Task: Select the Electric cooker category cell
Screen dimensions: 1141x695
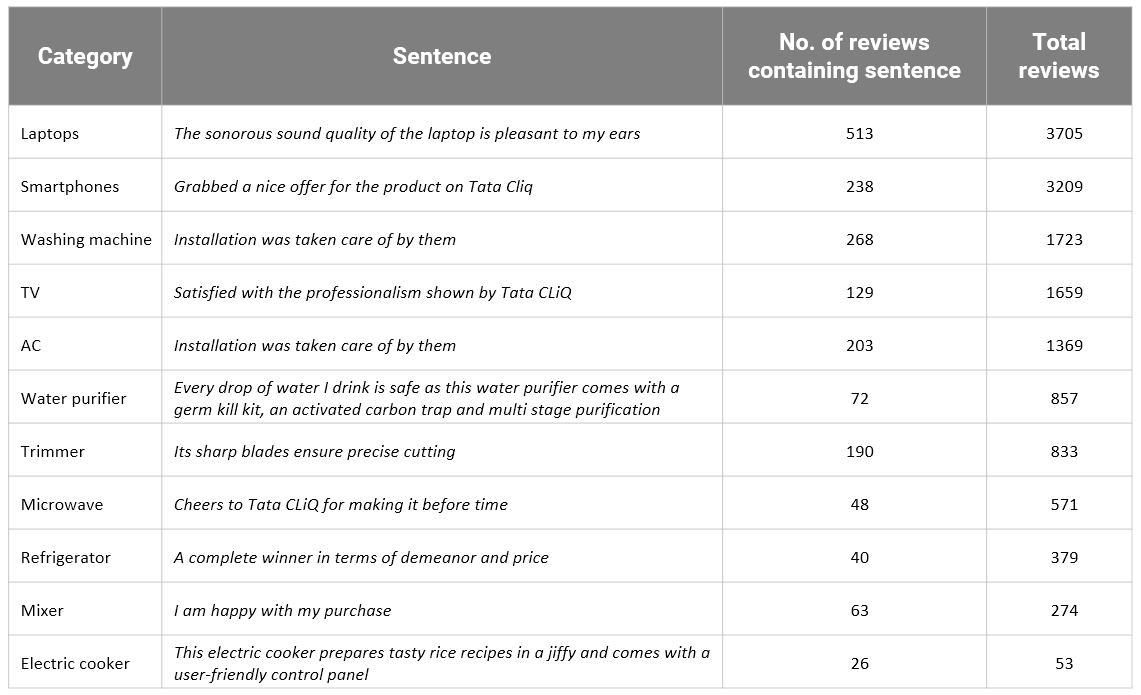Action: coord(75,663)
